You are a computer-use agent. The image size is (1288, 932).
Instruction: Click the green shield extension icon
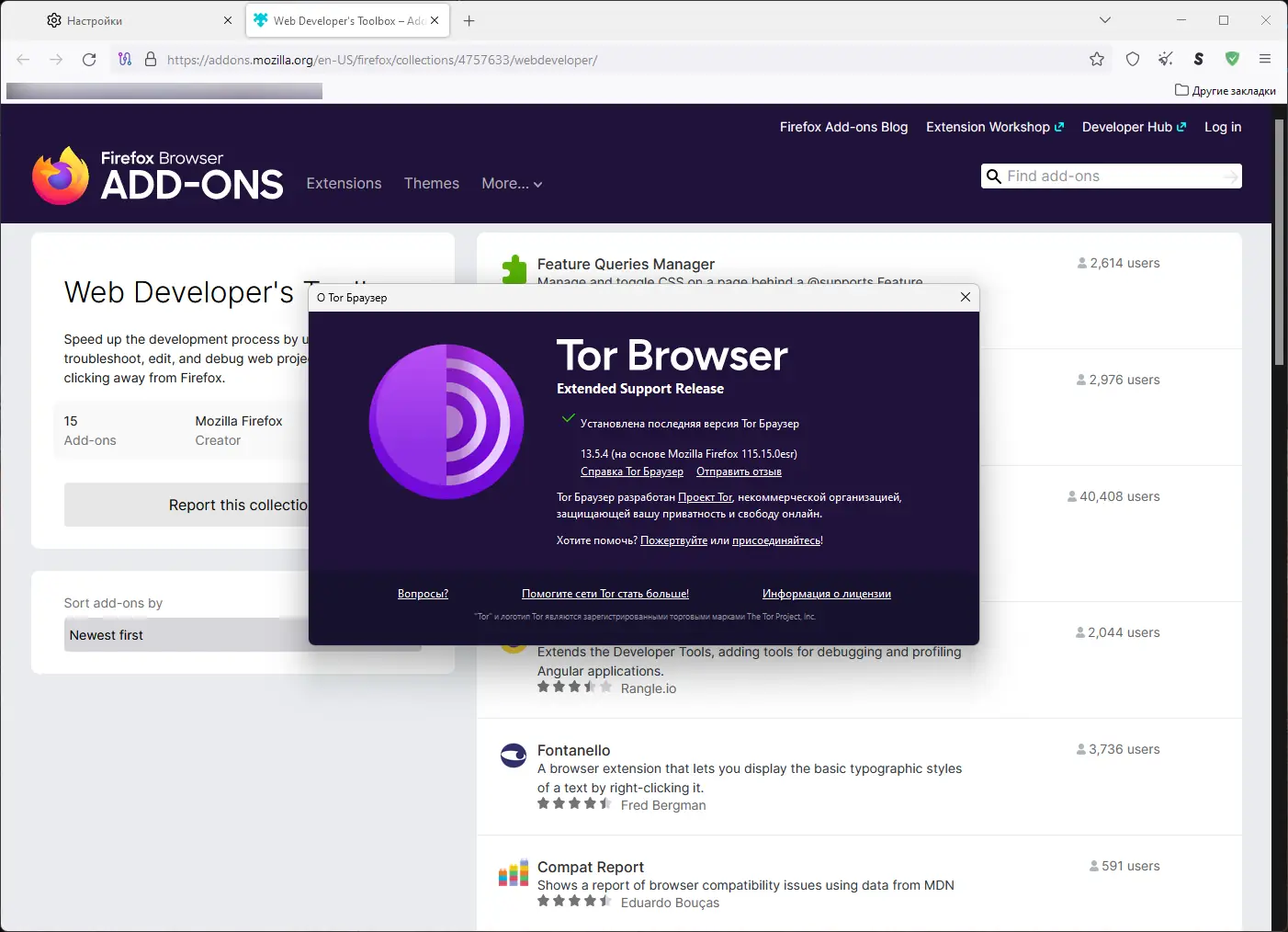[1232, 59]
